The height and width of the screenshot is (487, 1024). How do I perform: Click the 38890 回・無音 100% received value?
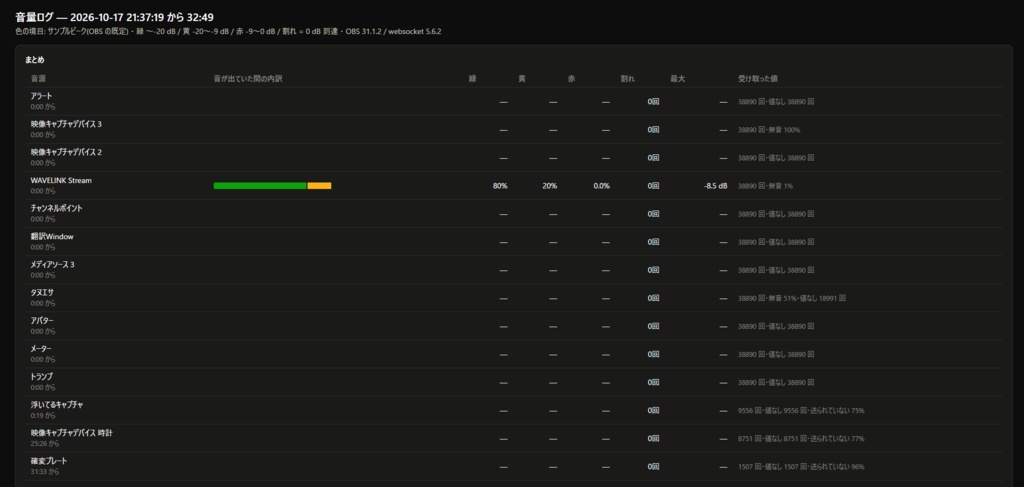[769, 130]
